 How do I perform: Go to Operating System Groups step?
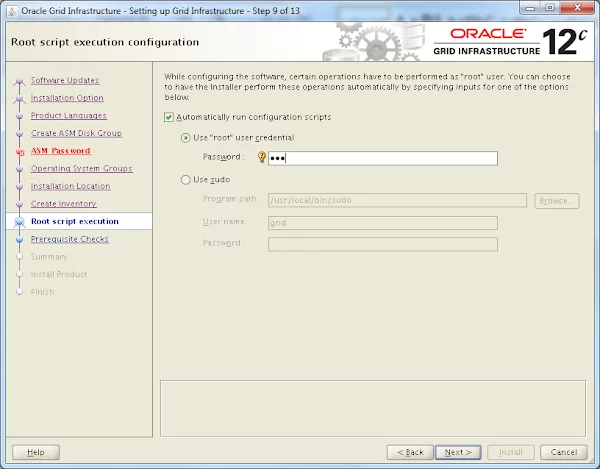(82, 168)
